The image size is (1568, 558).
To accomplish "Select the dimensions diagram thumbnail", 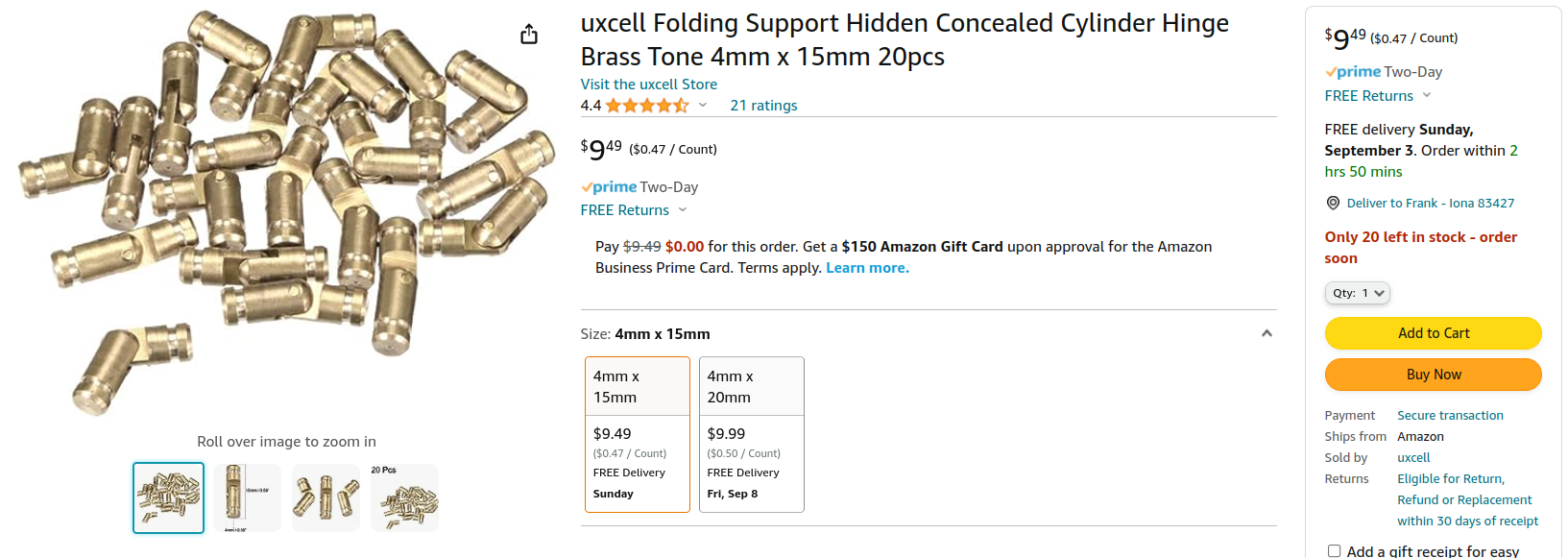I will pos(247,497).
